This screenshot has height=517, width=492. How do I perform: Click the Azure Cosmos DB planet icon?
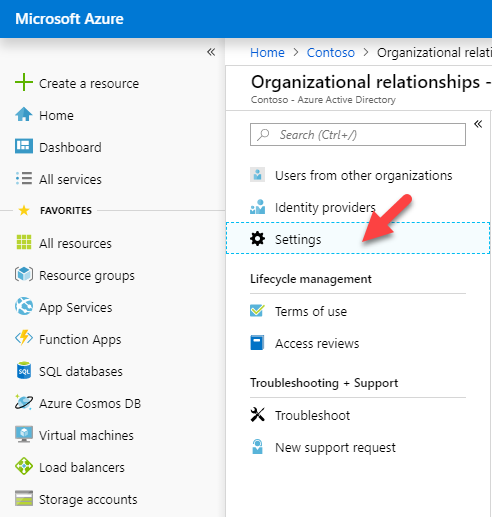pos(24,402)
